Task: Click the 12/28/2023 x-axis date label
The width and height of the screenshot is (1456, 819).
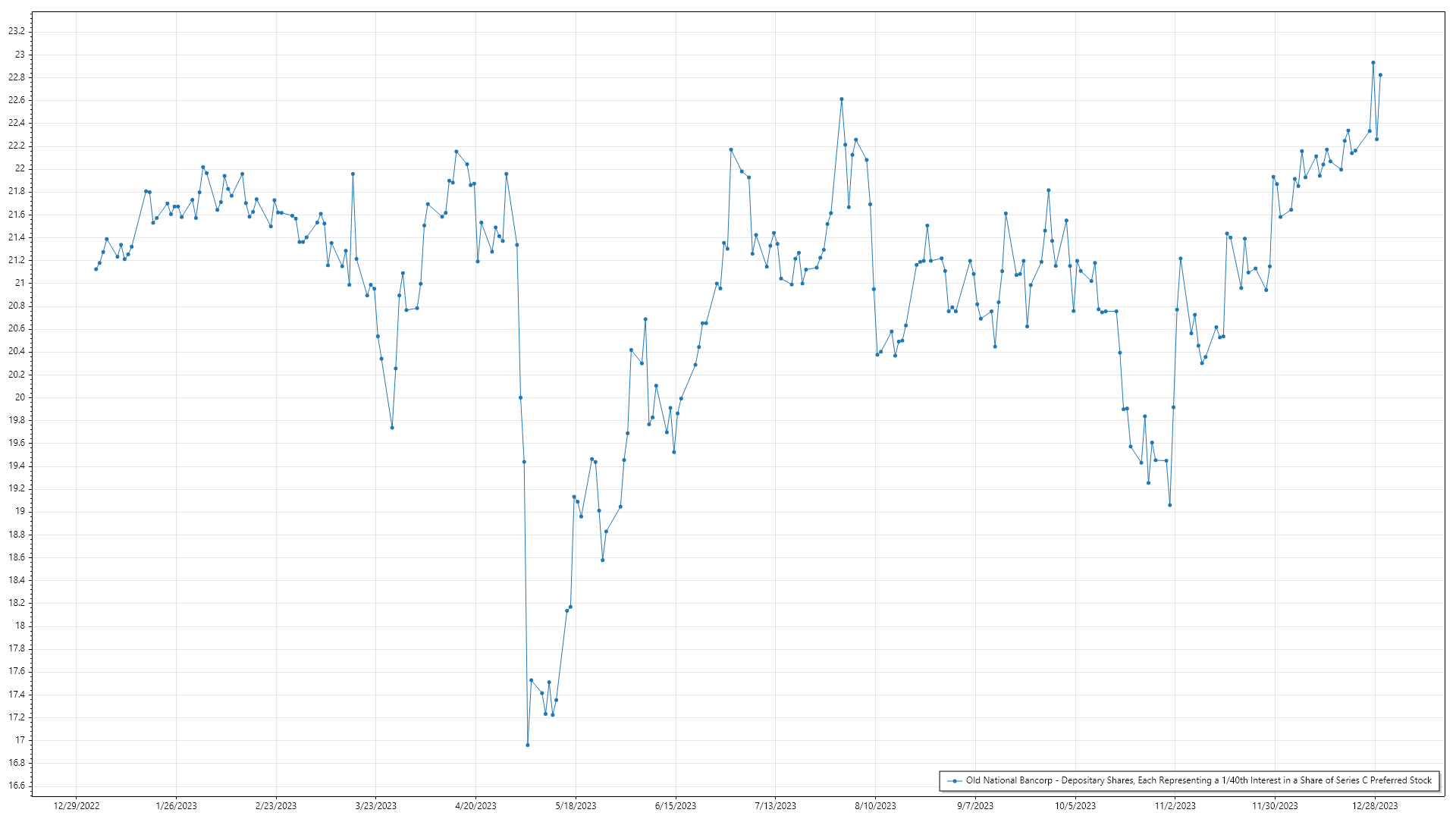Action: 1375,805
